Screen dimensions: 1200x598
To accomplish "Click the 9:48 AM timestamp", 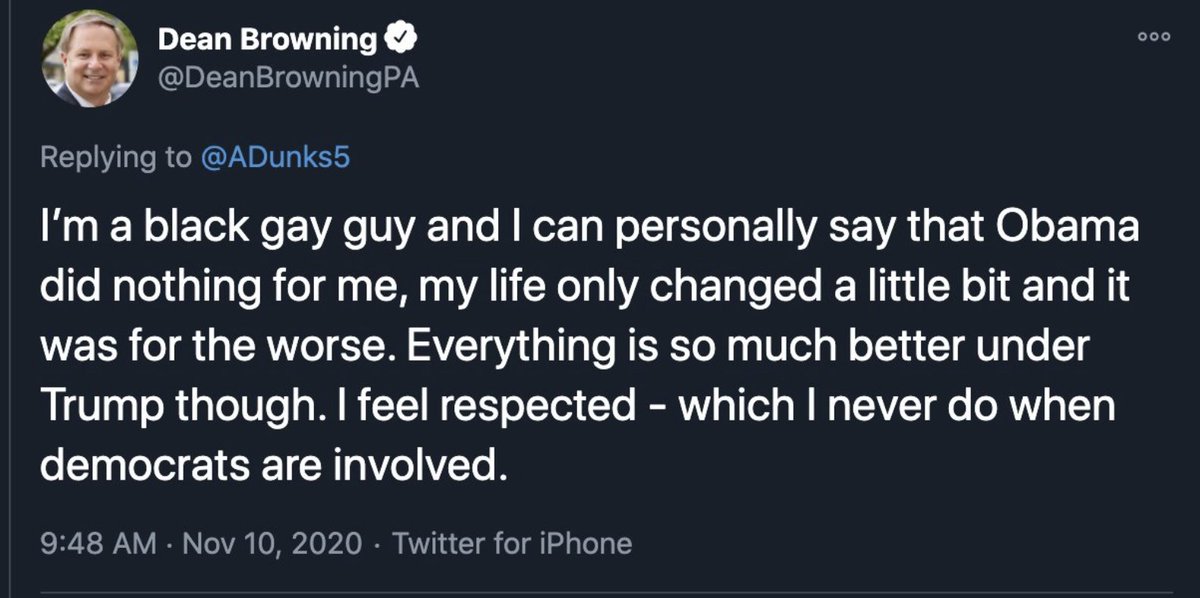I will click(98, 544).
